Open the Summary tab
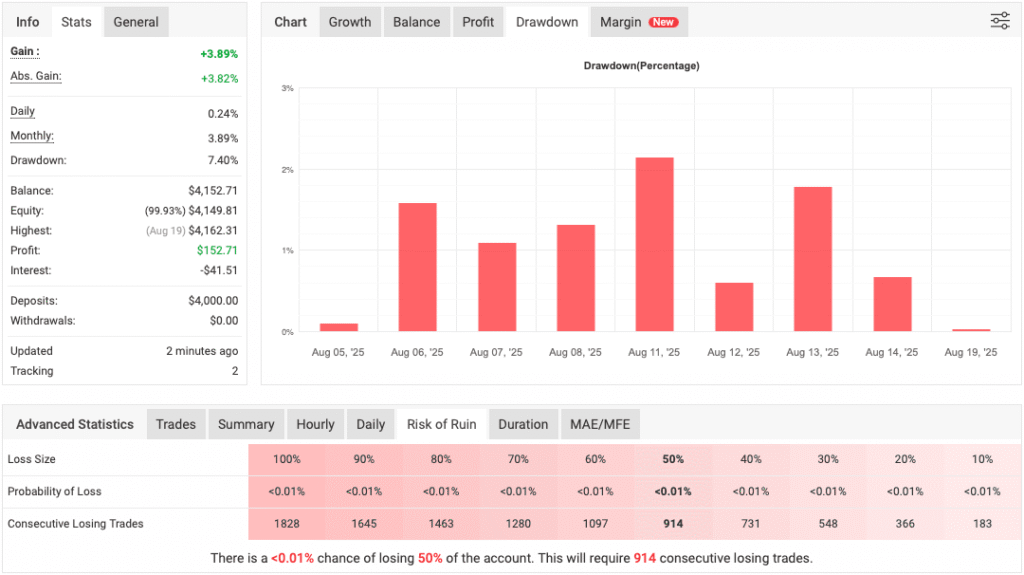 246,424
